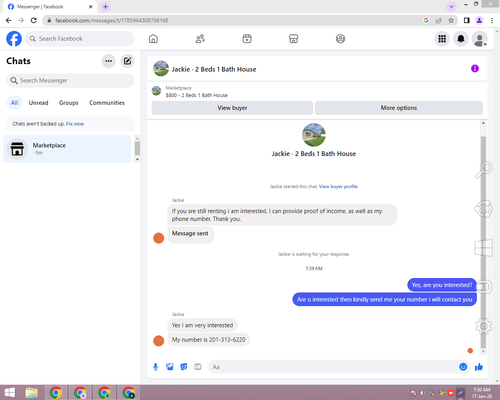Open Chrome three-dot menu

(x=492, y=20)
